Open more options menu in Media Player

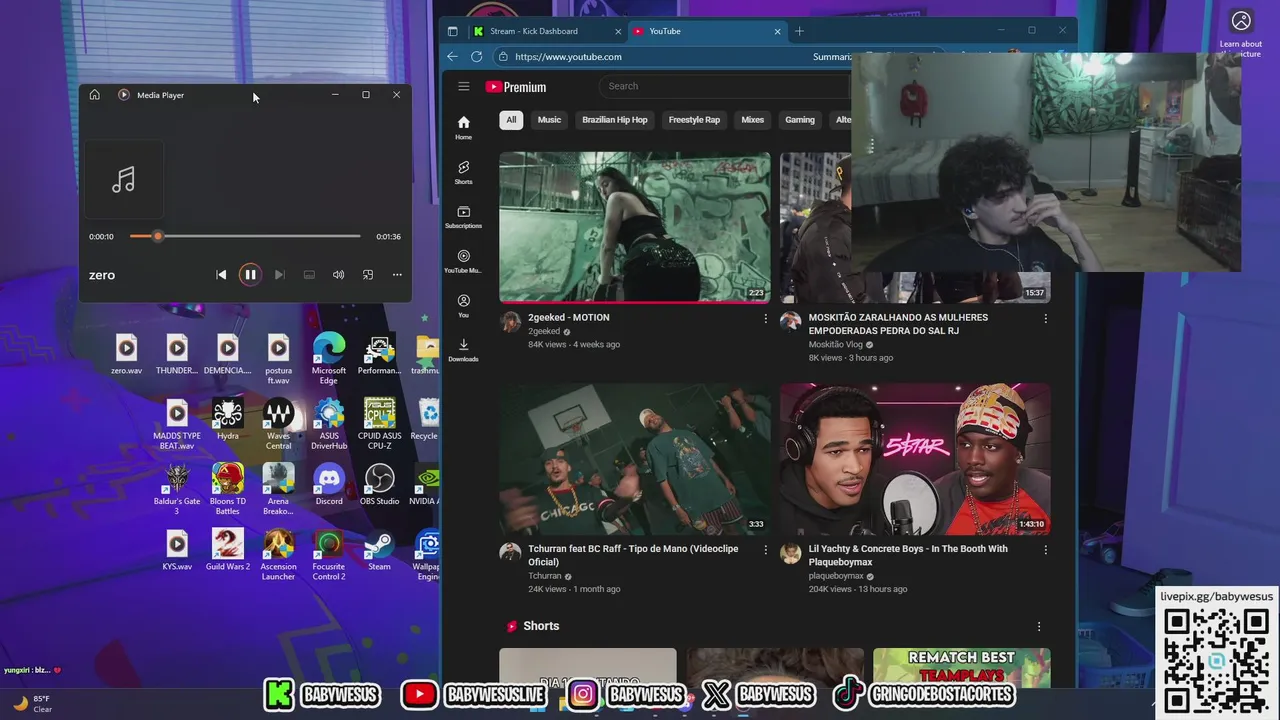[x=397, y=275]
